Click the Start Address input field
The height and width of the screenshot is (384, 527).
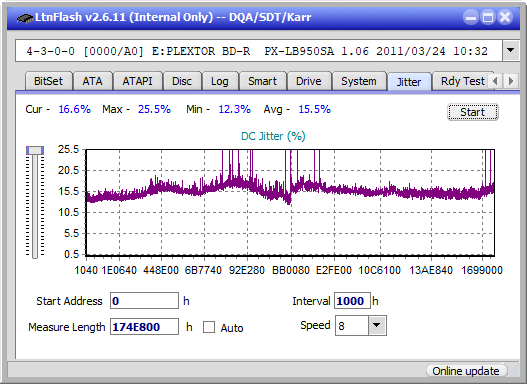click(x=144, y=300)
